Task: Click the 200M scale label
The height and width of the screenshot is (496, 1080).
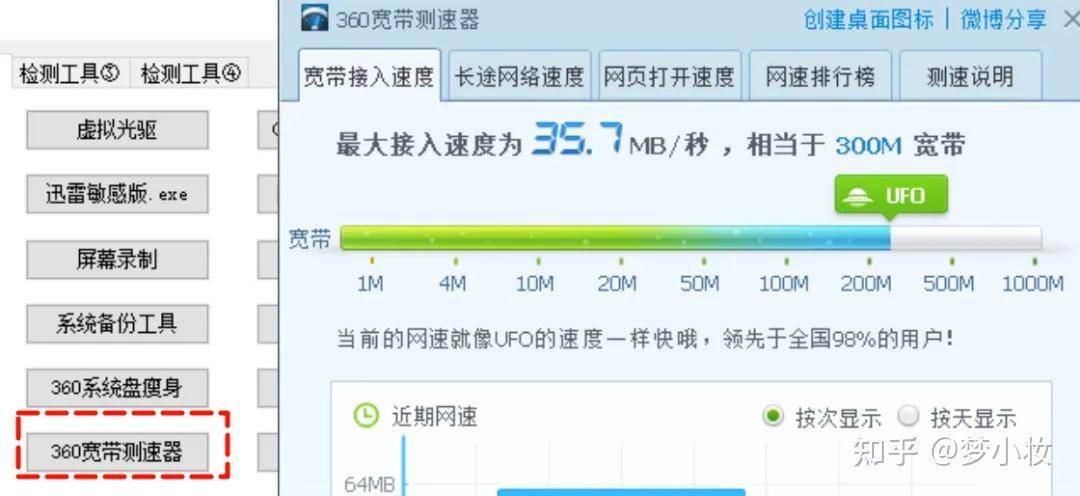Action: coord(866,283)
